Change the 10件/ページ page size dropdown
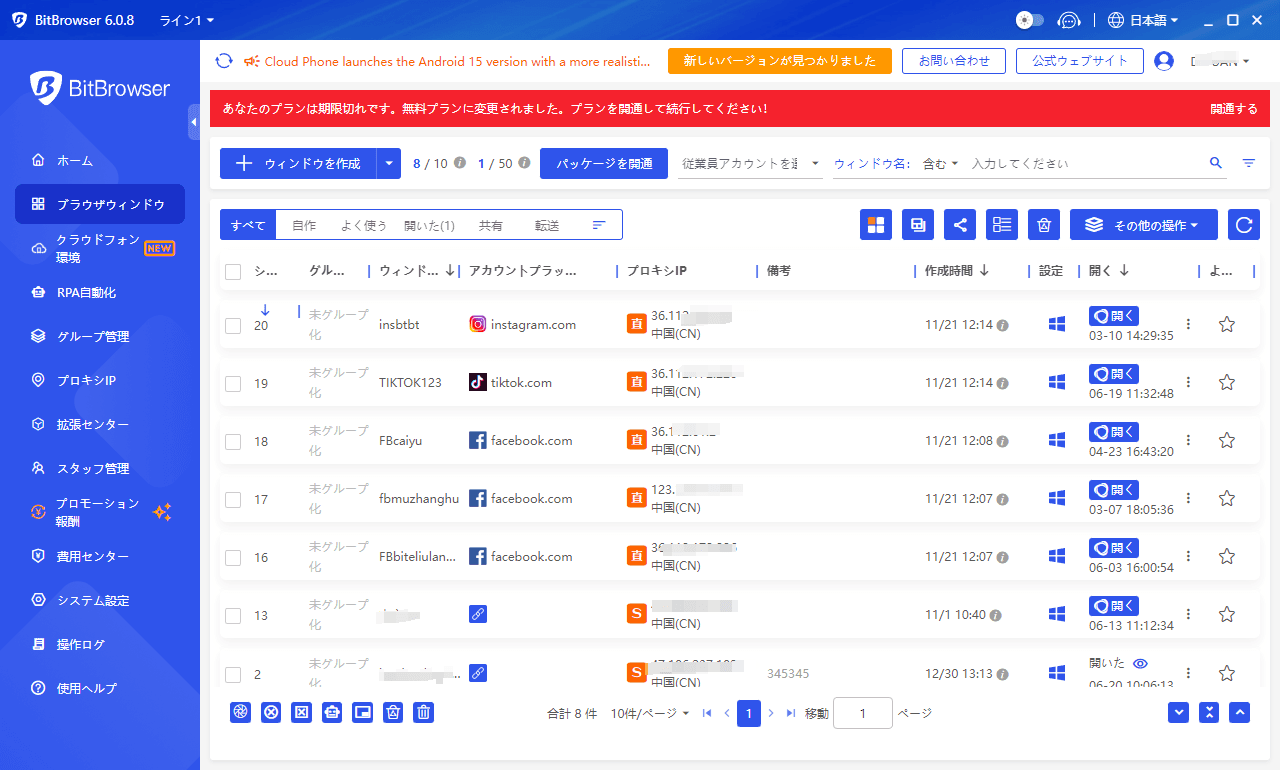The height and width of the screenshot is (770, 1280). click(x=650, y=713)
